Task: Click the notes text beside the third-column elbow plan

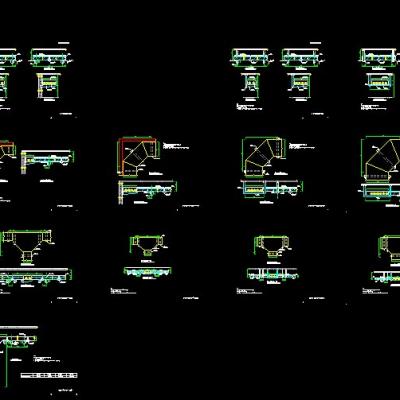Action: [x=302, y=146]
